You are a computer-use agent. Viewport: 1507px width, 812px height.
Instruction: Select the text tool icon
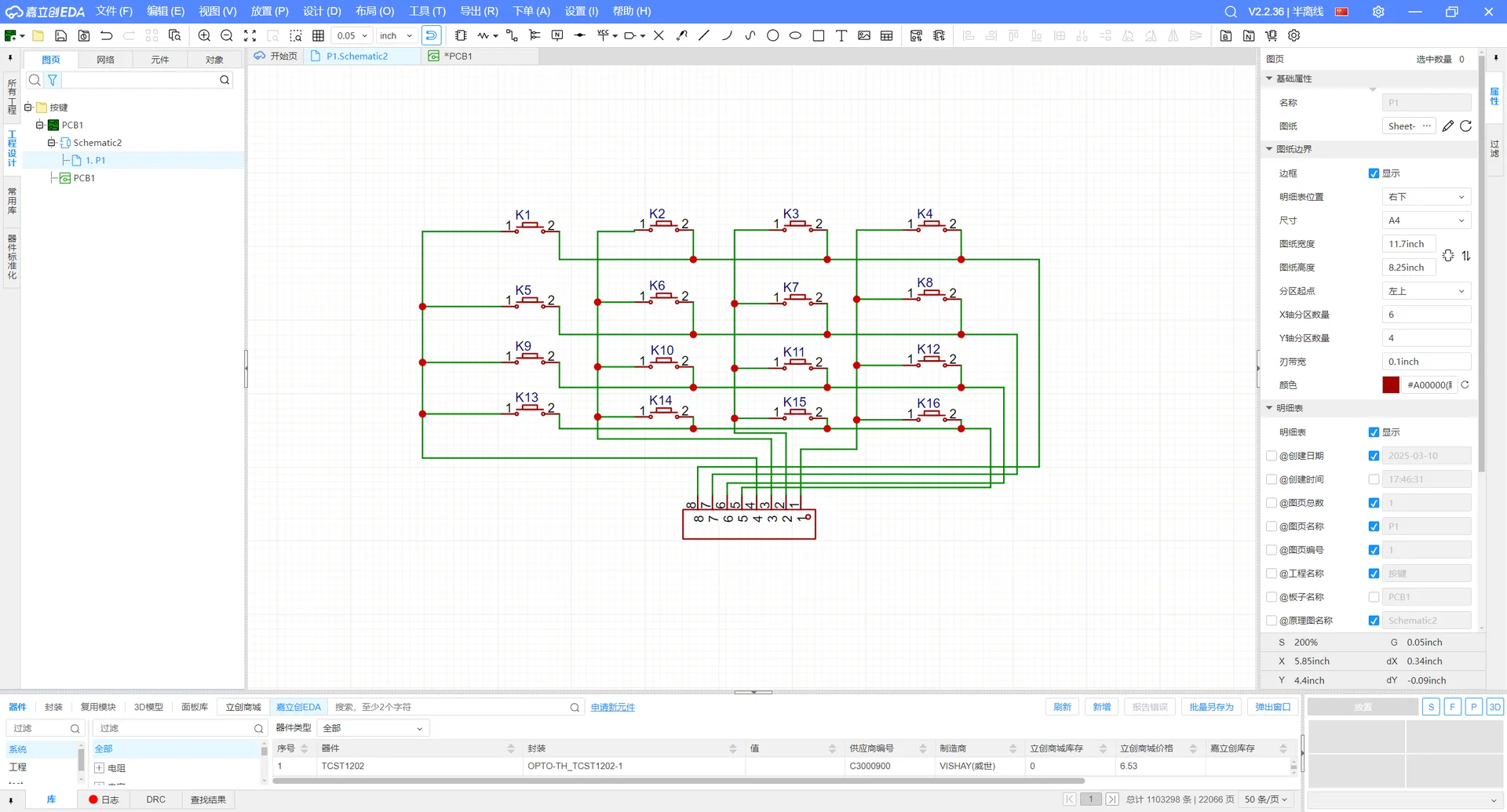pyautogui.click(x=841, y=35)
